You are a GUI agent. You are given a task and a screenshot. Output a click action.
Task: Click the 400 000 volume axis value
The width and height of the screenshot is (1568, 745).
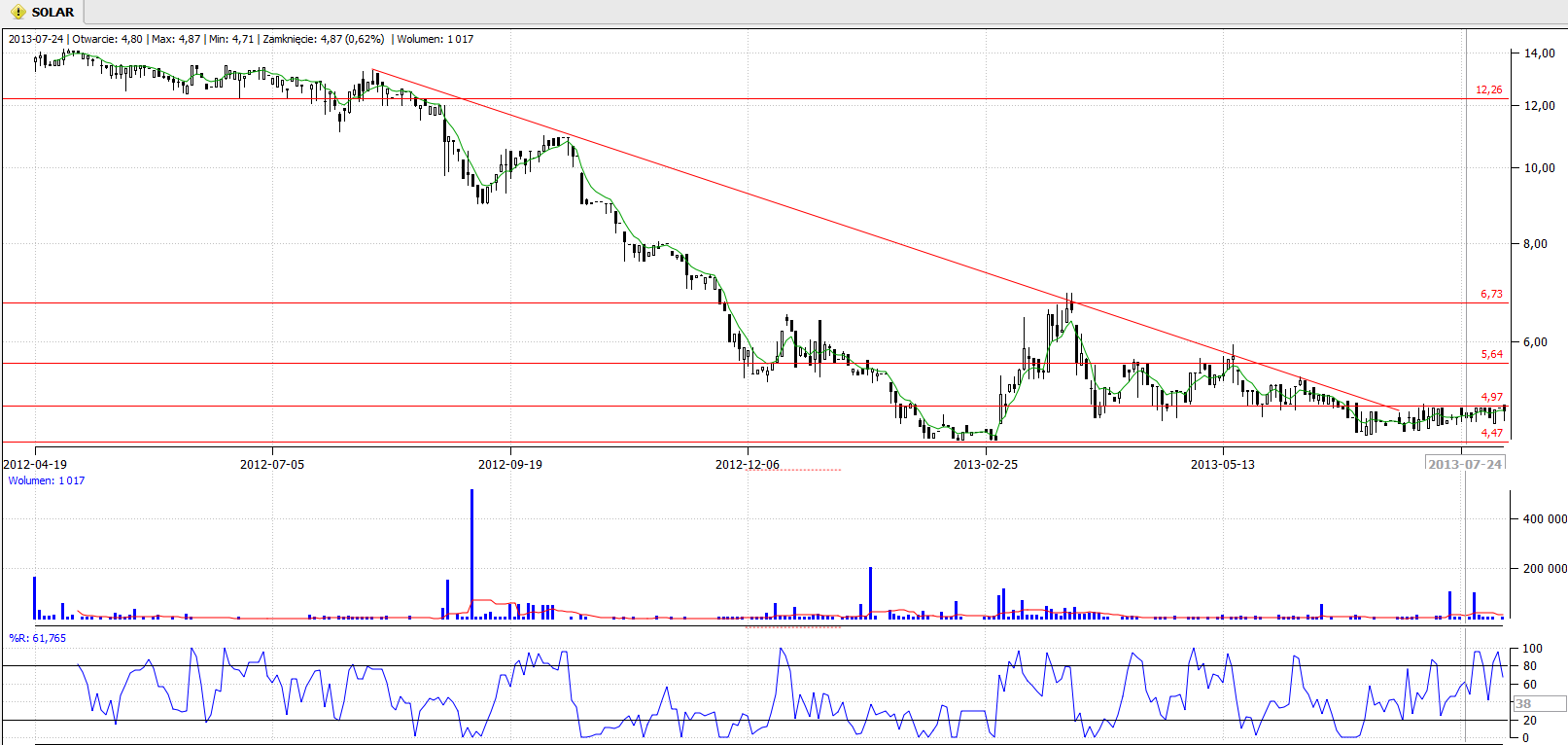tap(1545, 519)
